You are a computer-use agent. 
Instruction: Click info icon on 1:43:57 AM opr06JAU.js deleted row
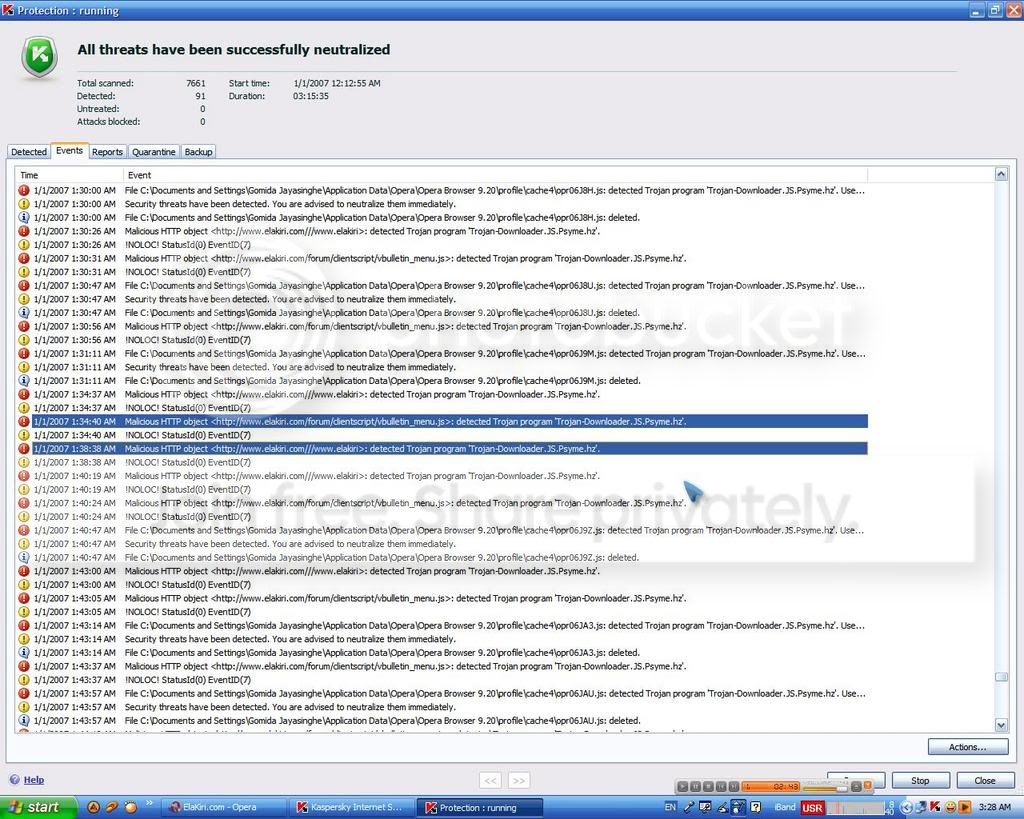click(x=24, y=720)
